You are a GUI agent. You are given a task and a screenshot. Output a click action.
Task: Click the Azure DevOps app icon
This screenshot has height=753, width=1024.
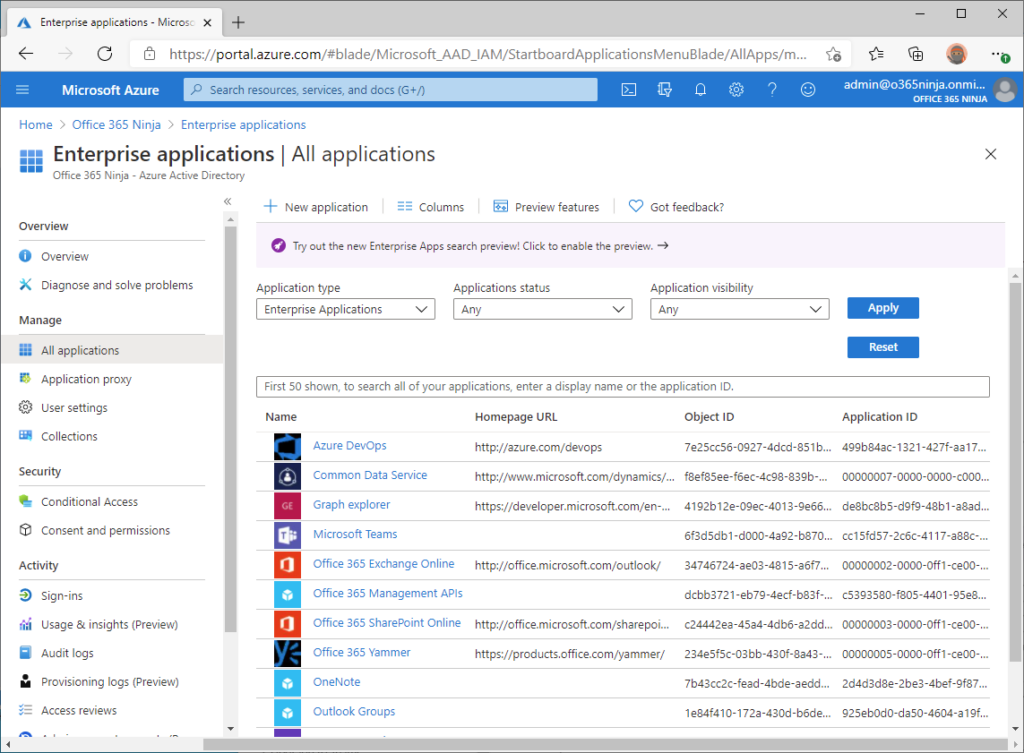(287, 446)
